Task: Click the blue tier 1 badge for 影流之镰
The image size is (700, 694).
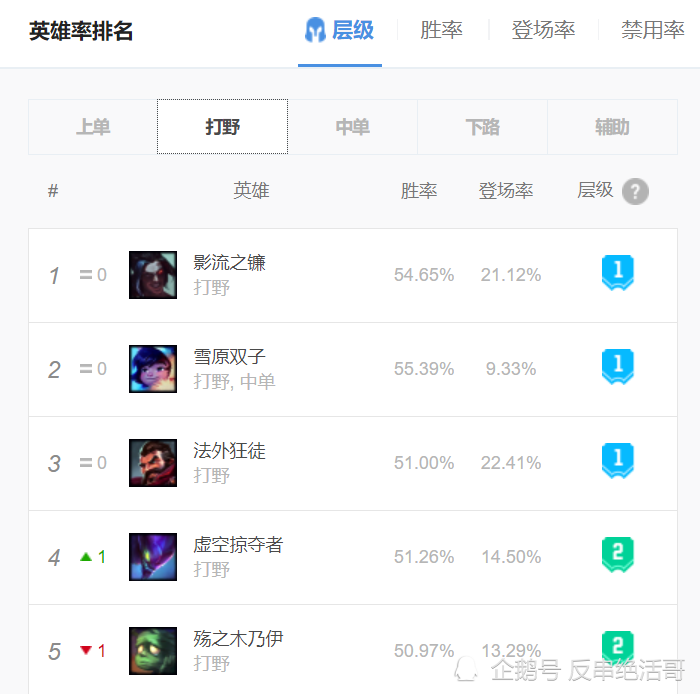Action: coord(618,273)
